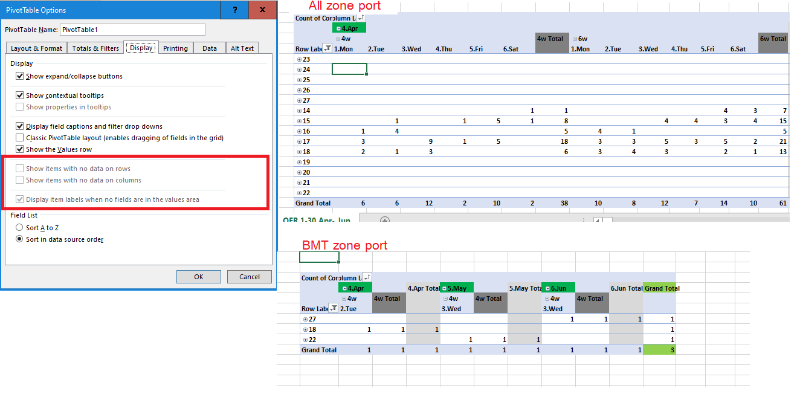
Task: Click the 4w Total header cell in All zone table
Action: (x=552, y=43)
